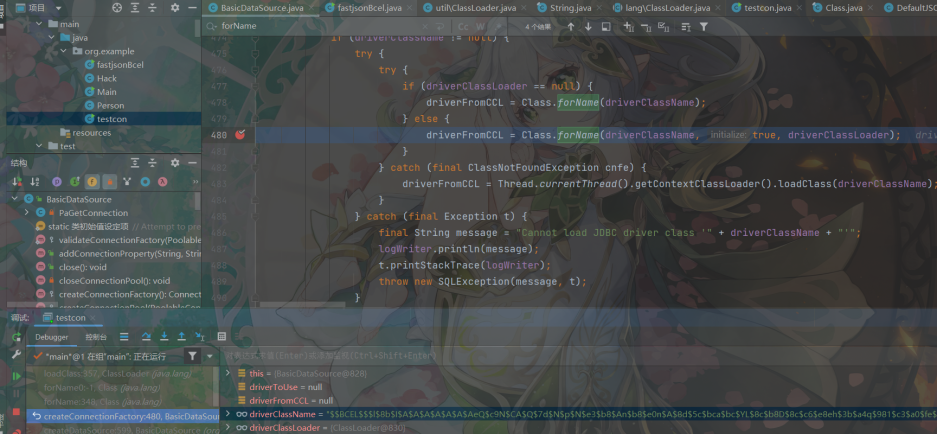This screenshot has height=434, width=937.
Task: Expand PaGetConnection node in Structure
Action: point(27,213)
